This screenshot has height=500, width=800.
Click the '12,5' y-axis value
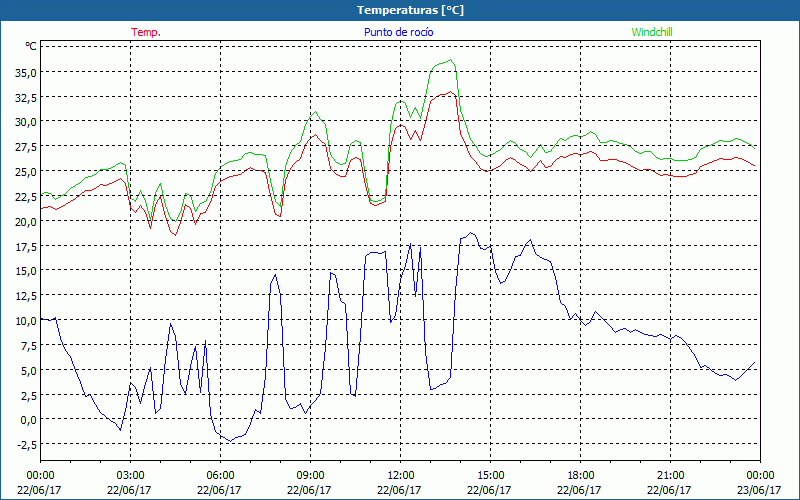click(26, 296)
